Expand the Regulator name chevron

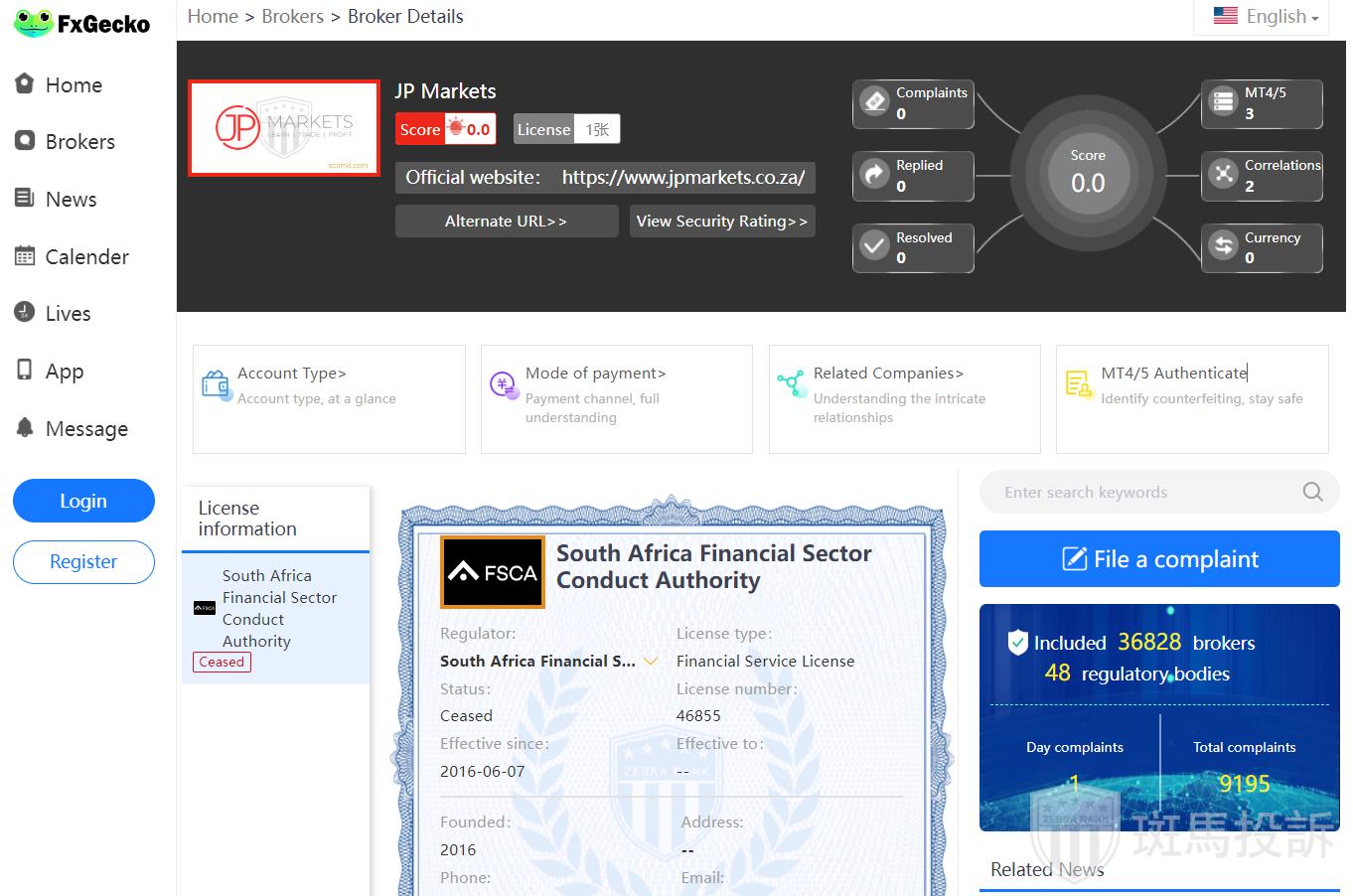click(x=652, y=661)
